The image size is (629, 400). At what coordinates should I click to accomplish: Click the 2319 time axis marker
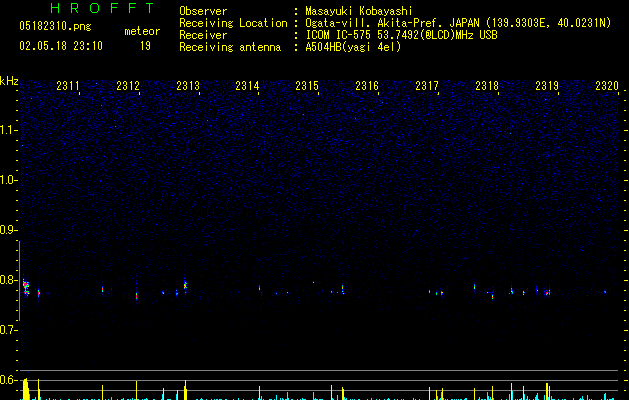(547, 86)
